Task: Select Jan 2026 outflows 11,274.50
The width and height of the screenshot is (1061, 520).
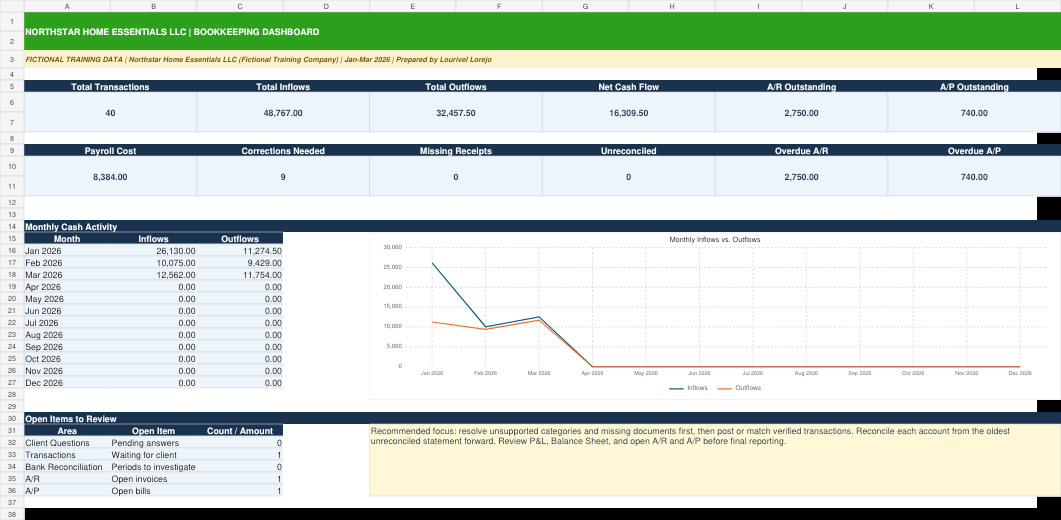Action: 240,251
